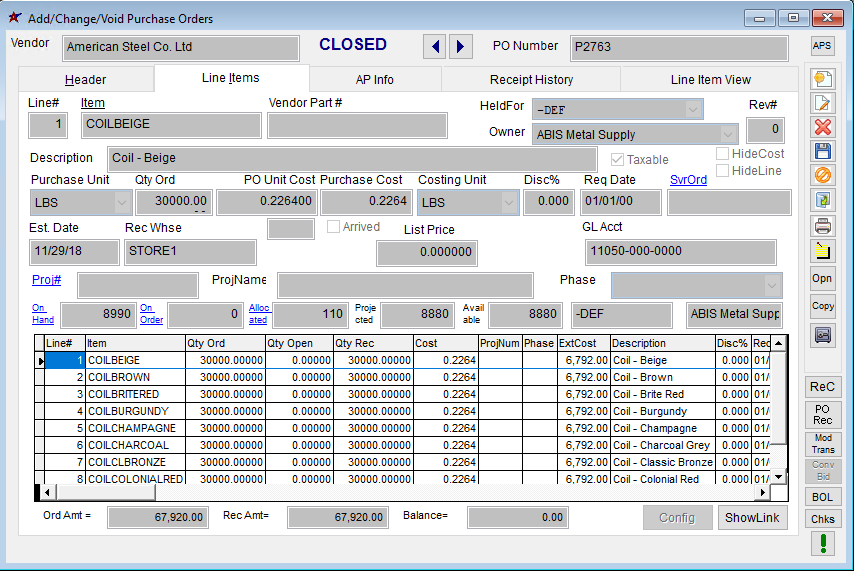Viewport: 854px width, 571px height.
Task: Click the red X delete icon
Action: pos(822,127)
